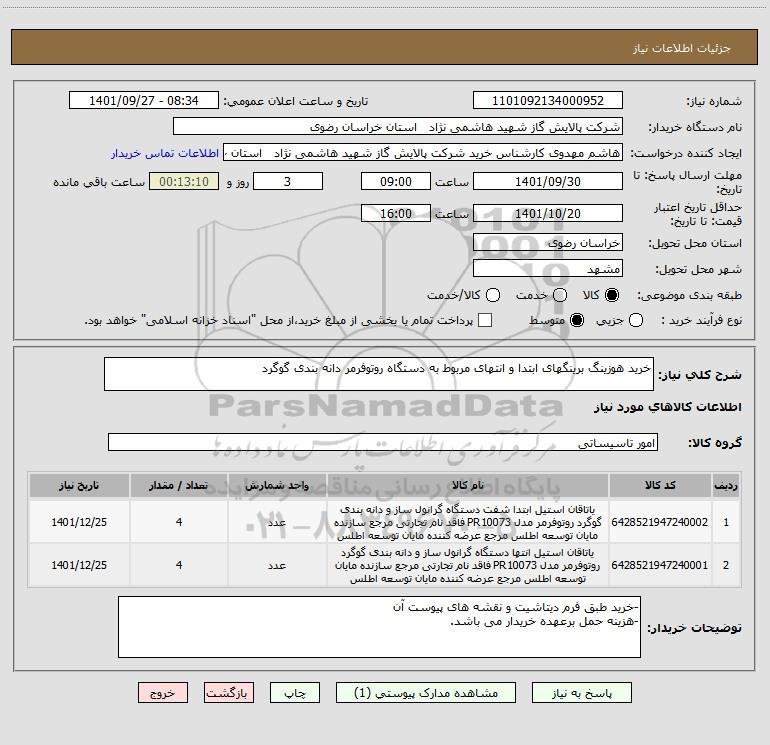Click the ردیف column header
Viewport: 770px width, 745px height.
726,485
